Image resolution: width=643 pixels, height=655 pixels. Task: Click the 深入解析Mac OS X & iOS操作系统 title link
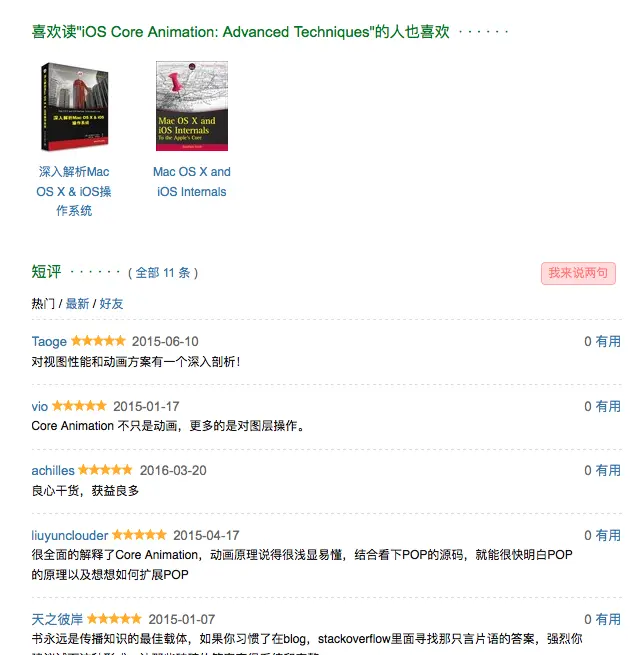74,191
